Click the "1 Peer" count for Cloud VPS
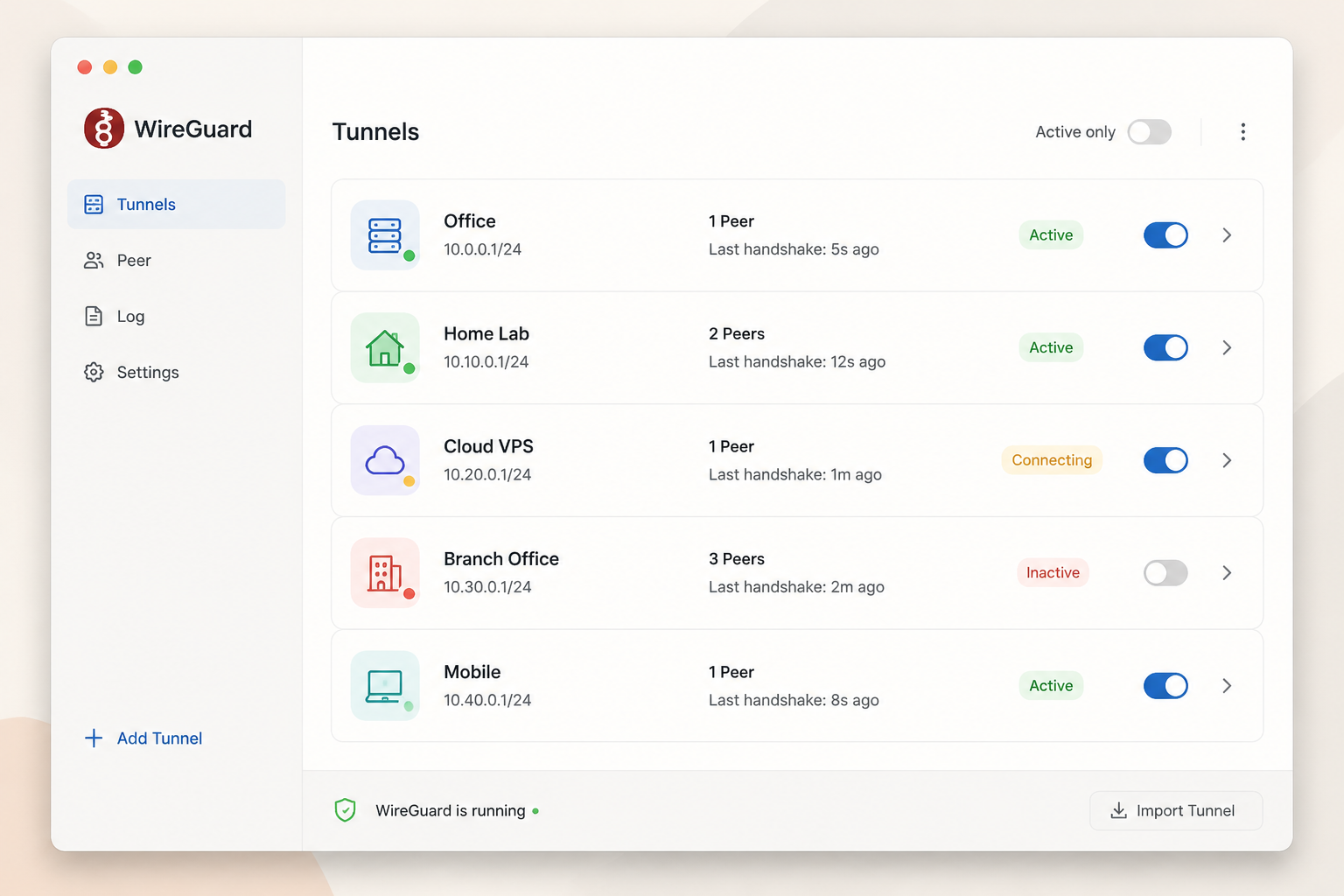 731,447
